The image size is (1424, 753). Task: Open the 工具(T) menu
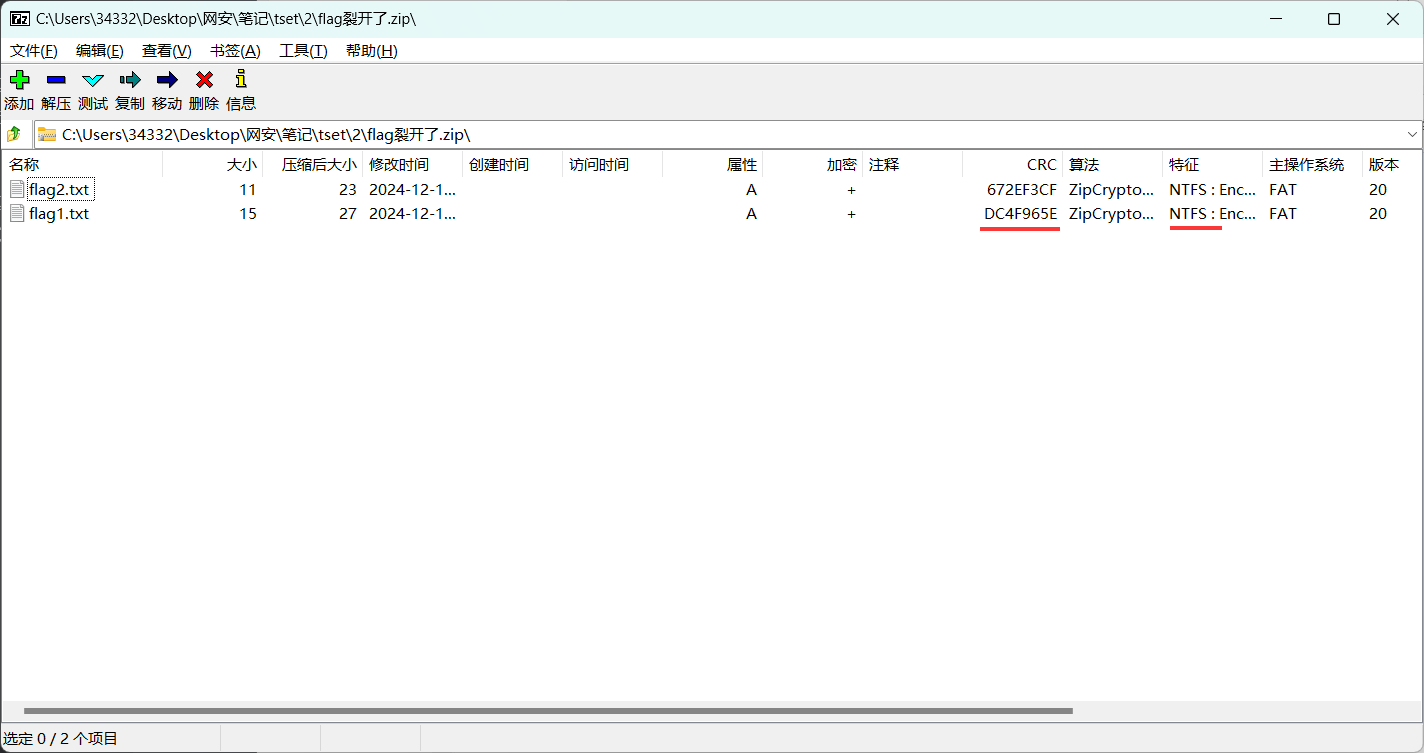(x=303, y=51)
